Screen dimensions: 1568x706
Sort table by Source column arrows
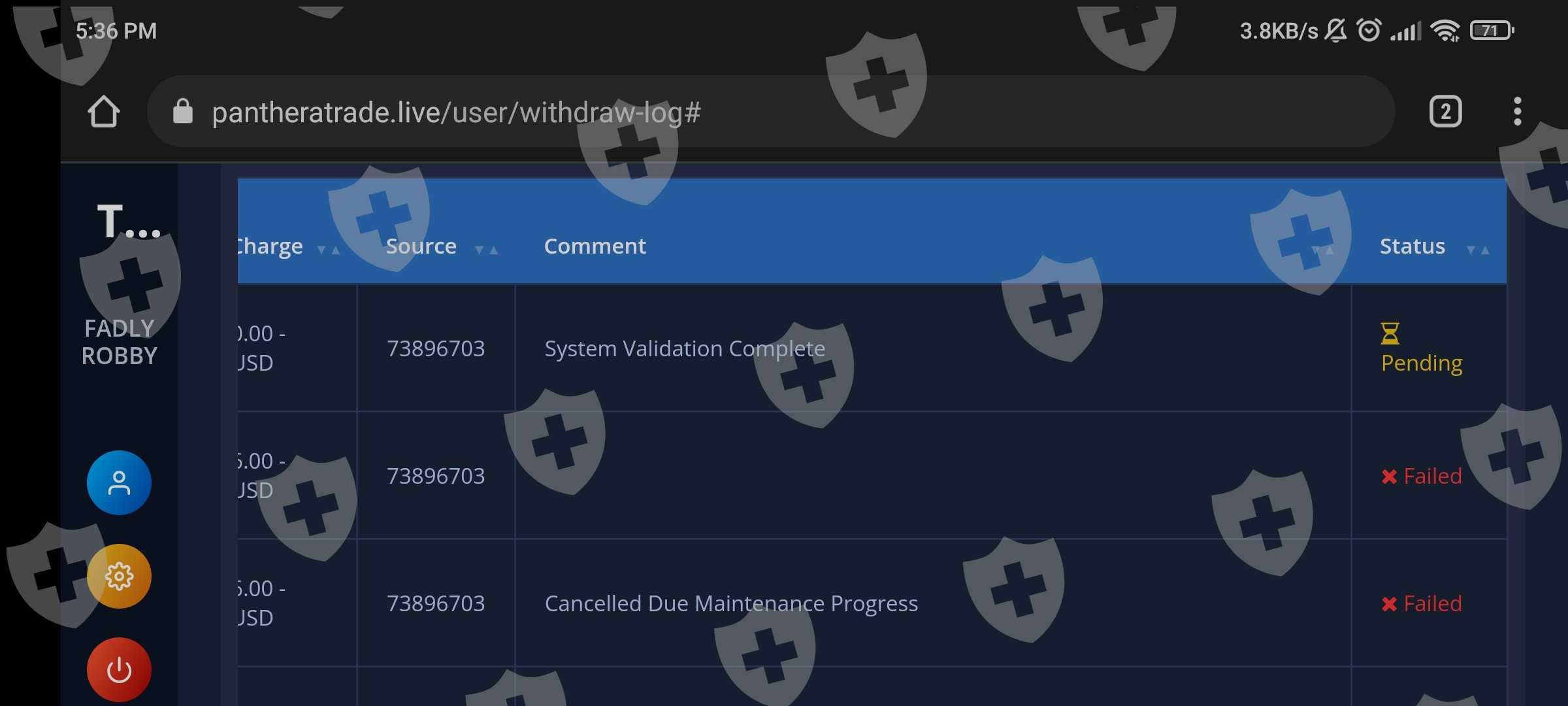pos(486,250)
